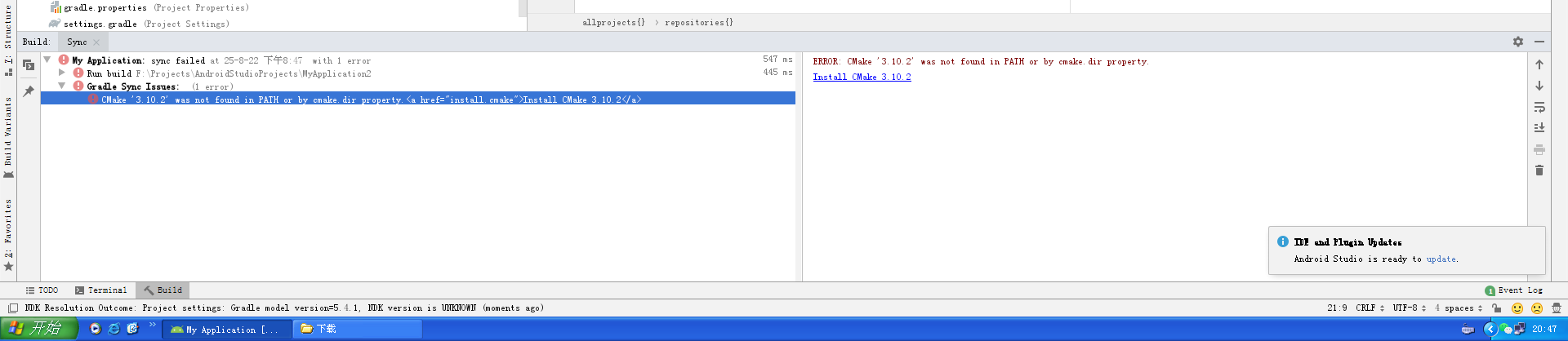Open the UTF-8 encoding dropdown
Screen dimensions: 1568x341
pos(1410,308)
